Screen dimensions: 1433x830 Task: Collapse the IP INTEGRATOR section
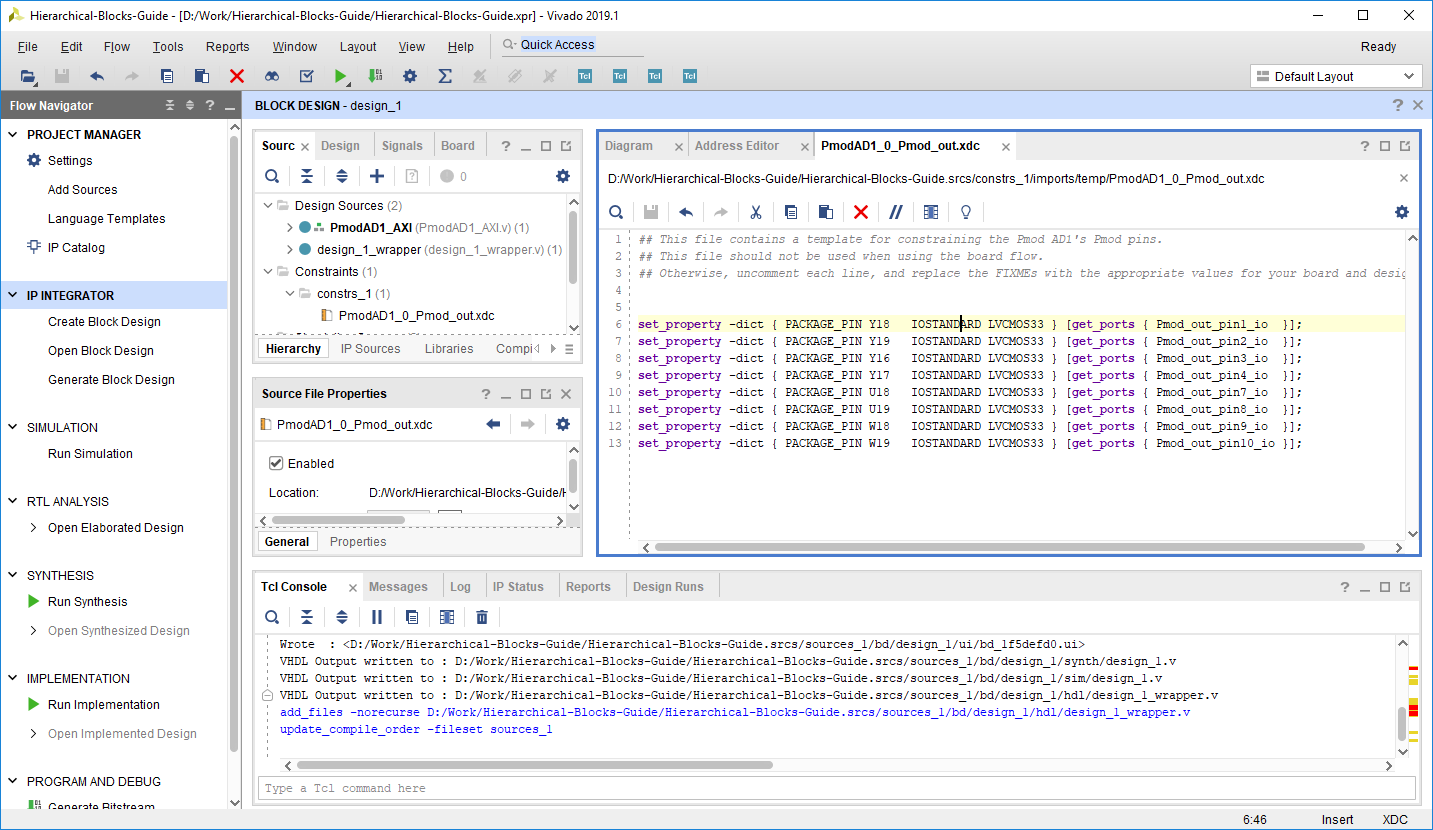pos(13,296)
